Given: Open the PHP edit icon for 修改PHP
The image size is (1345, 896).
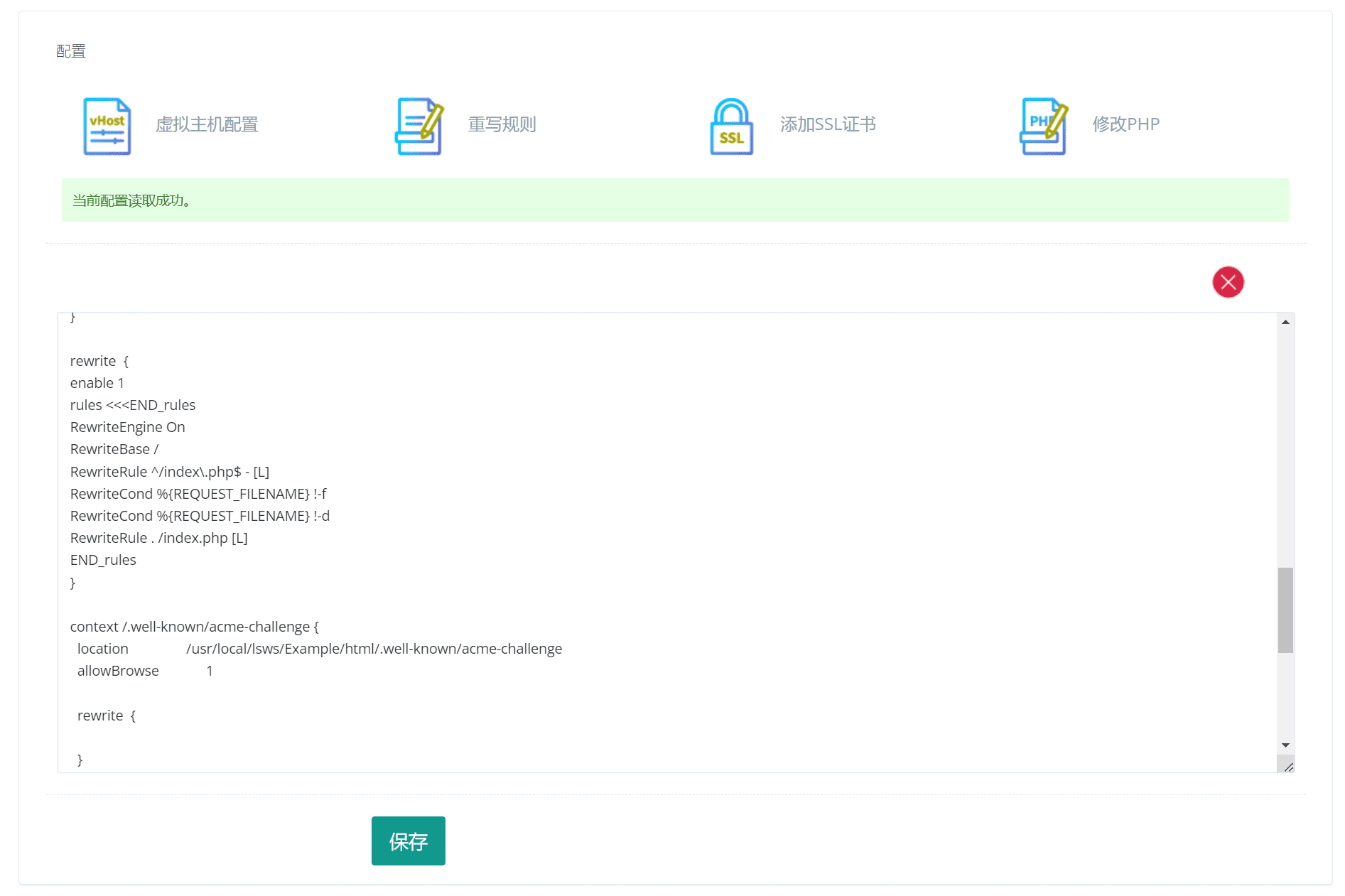Looking at the screenshot, I should click(1042, 125).
